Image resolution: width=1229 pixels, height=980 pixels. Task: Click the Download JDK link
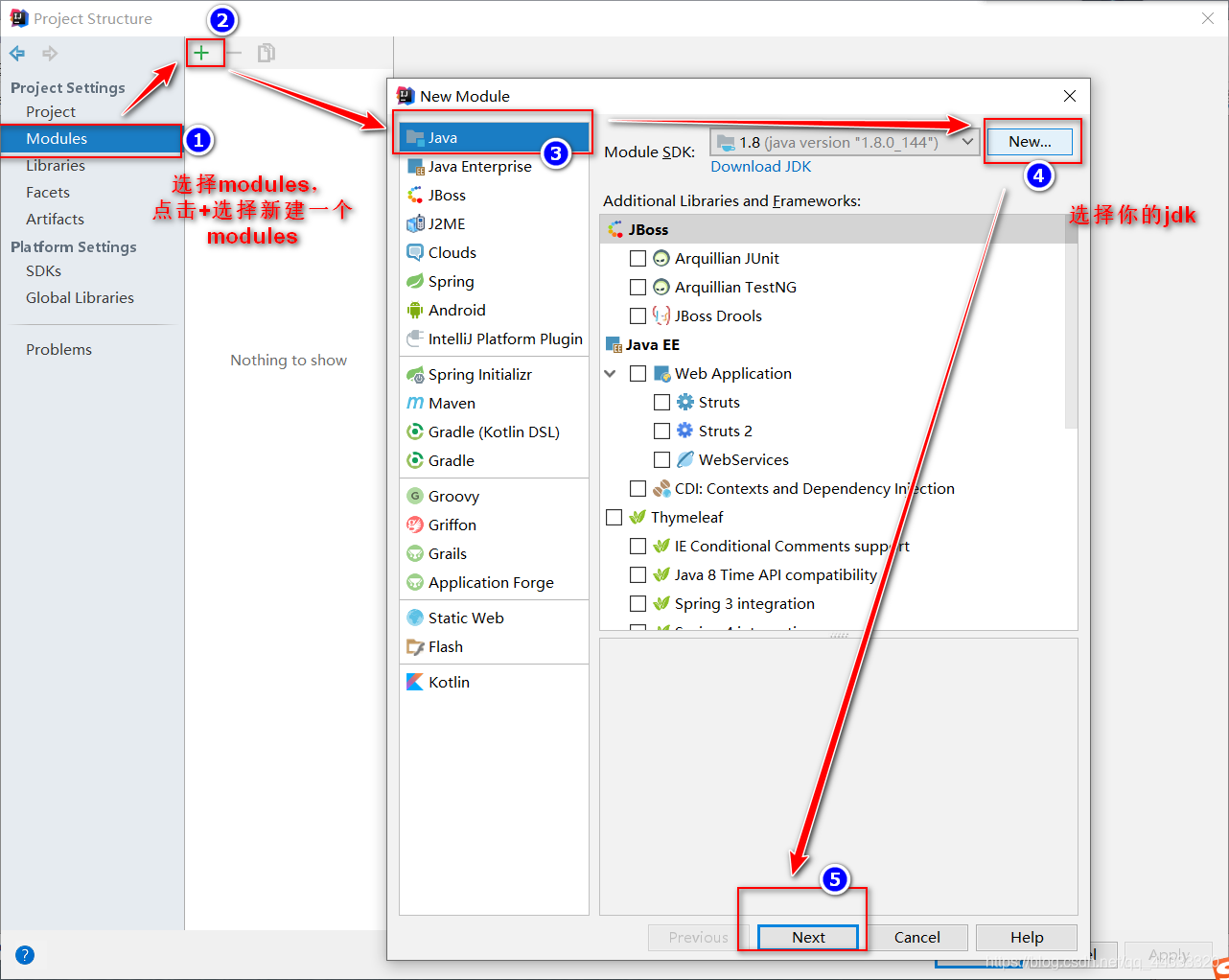click(760, 167)
